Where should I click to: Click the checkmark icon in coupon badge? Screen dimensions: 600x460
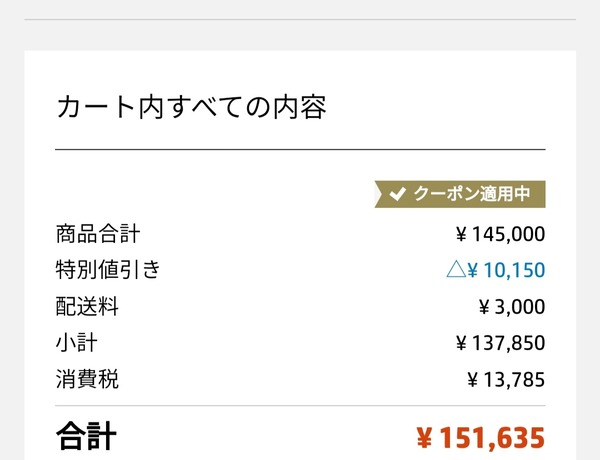point(398,194)
